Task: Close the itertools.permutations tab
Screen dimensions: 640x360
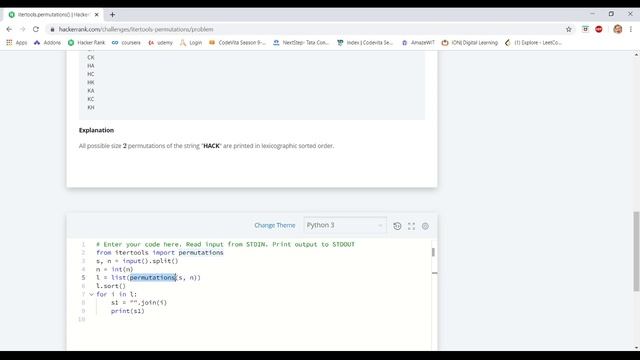Action: click(x=97, y=15)
